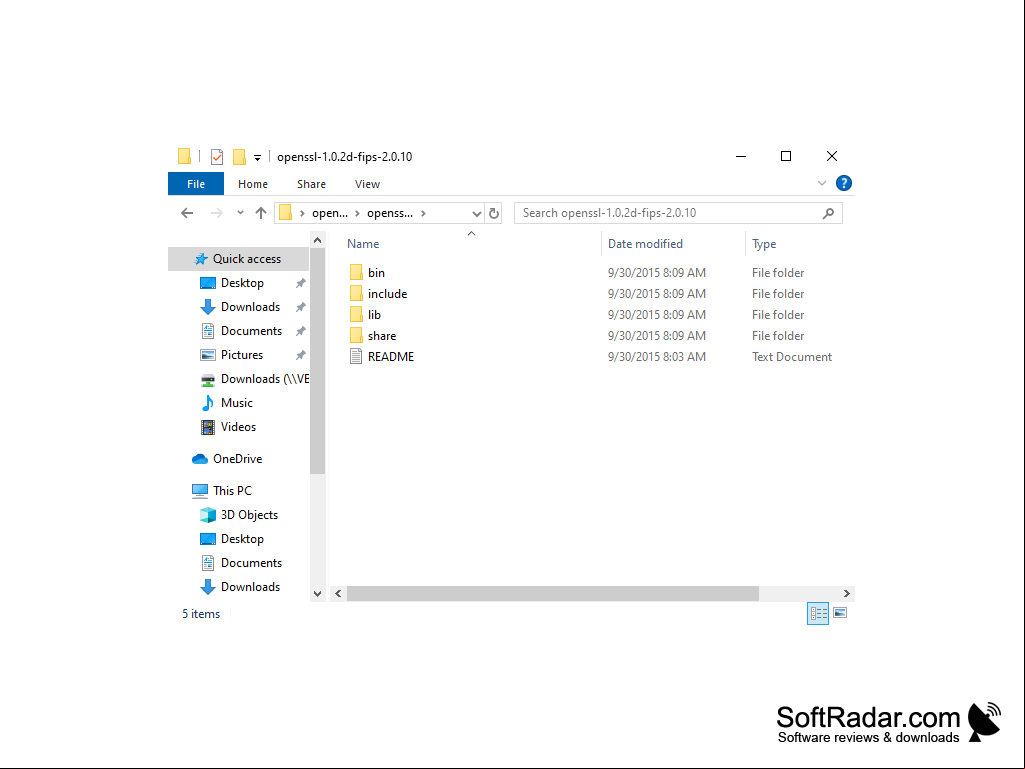This screenshot has height=769, width=1025.
Task: Select This PC in the navigation pane
Action: 231,490
